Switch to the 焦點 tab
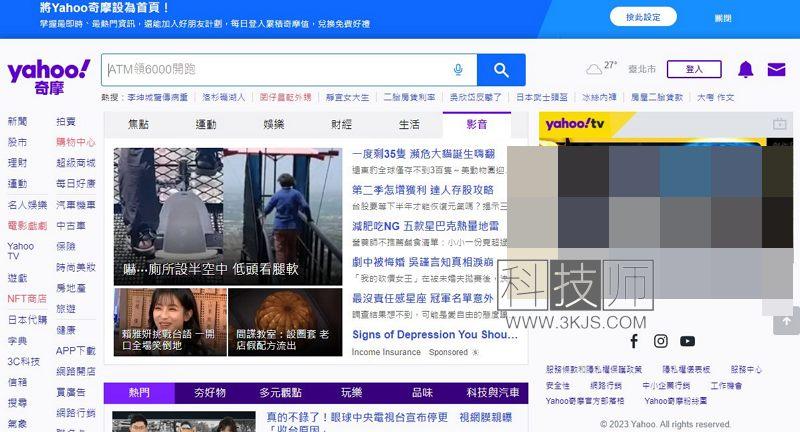The width and height of the screenshot is (800, 432). pos(138,124)
